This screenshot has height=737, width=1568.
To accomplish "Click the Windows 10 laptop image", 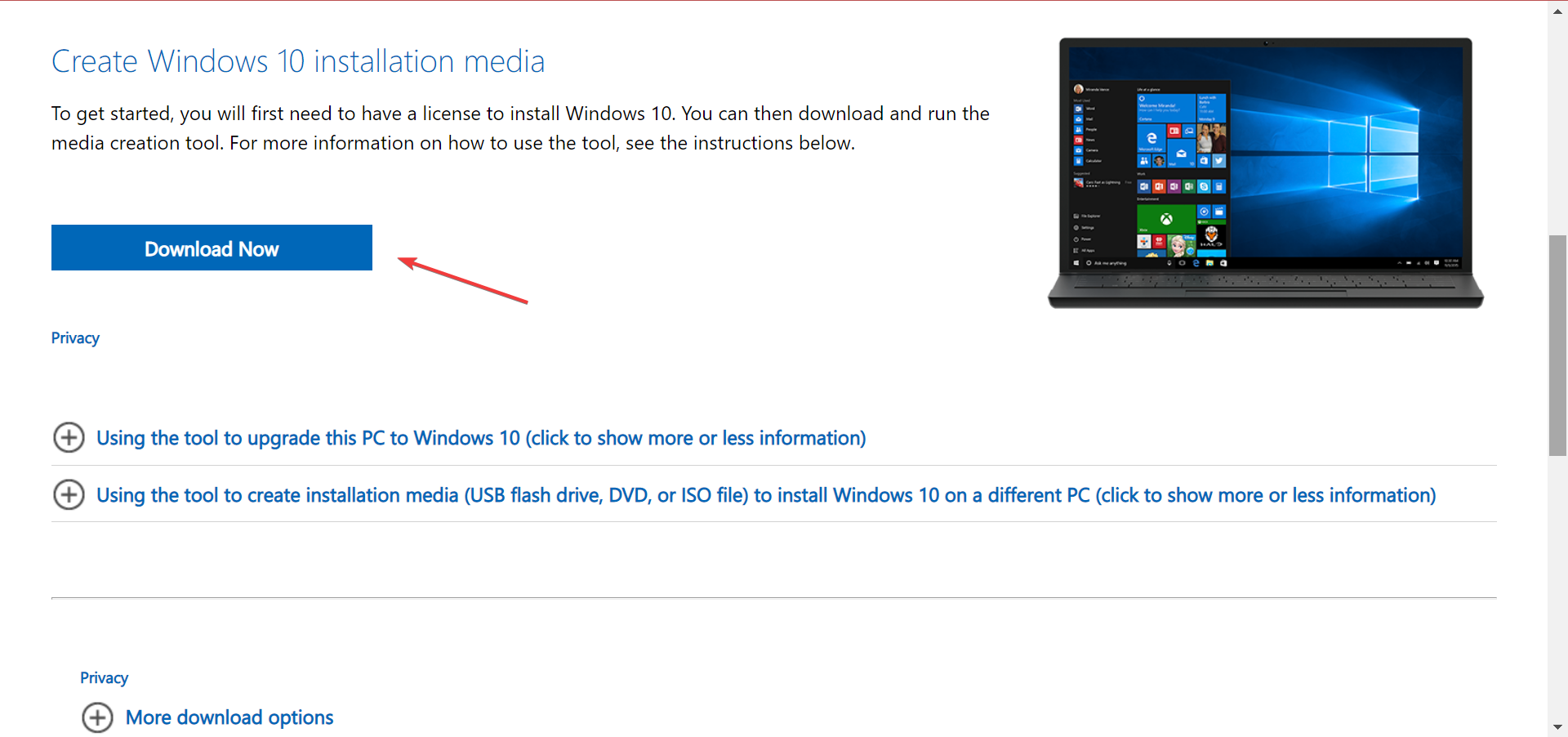I will click(x=1266, y=172).
